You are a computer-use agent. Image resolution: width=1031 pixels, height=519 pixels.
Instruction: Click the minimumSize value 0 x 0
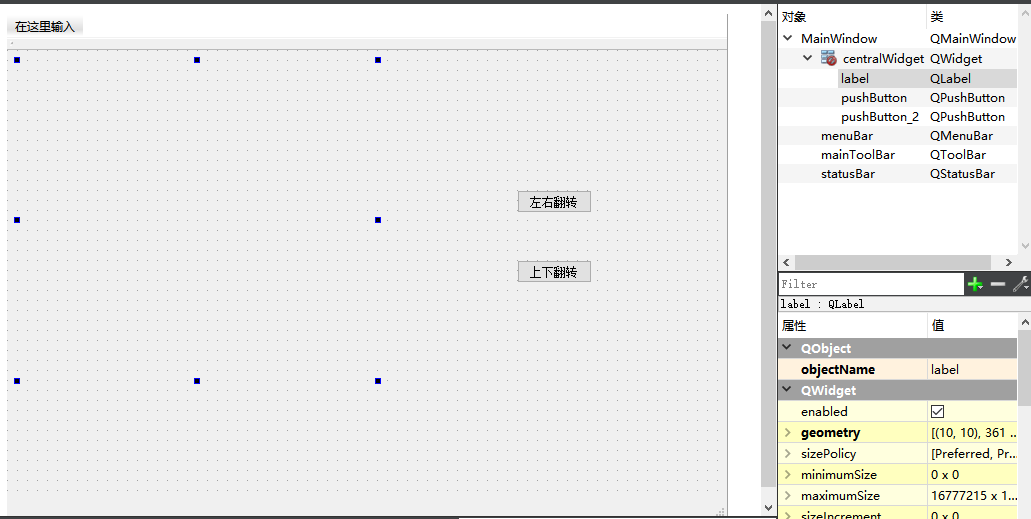[x=945, y=475]
